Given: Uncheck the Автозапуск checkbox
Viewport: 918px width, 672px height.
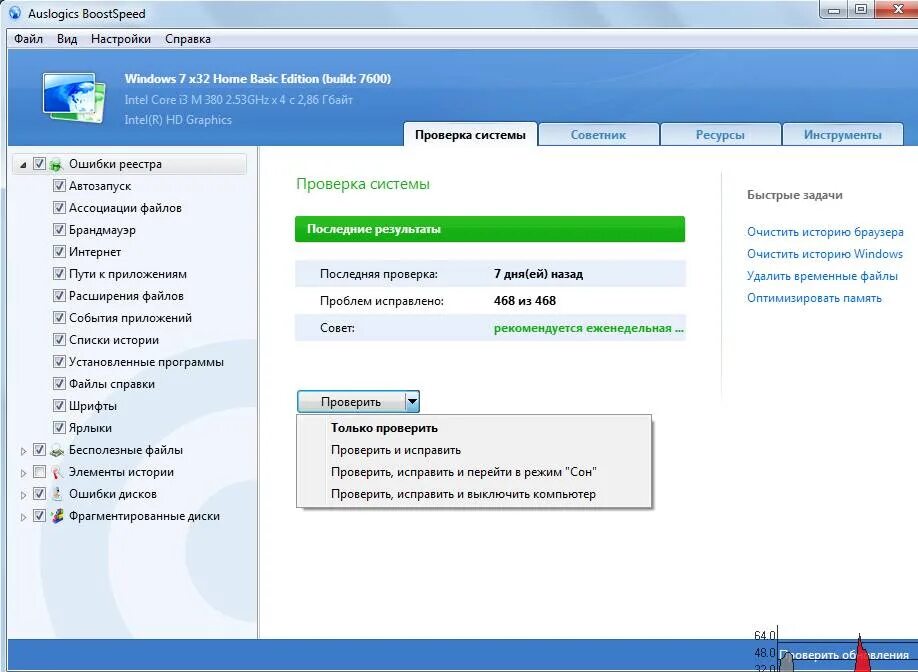Looking at the screenshot, I should 59,186.
